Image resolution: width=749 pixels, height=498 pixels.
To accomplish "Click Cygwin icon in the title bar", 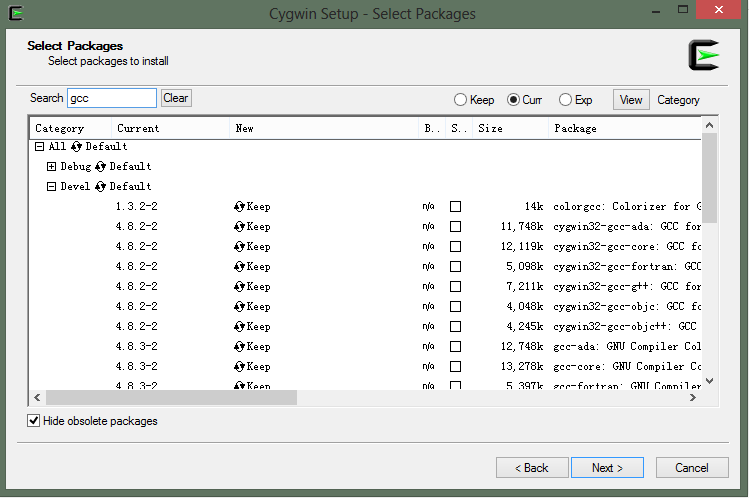I will click(15, 14).
